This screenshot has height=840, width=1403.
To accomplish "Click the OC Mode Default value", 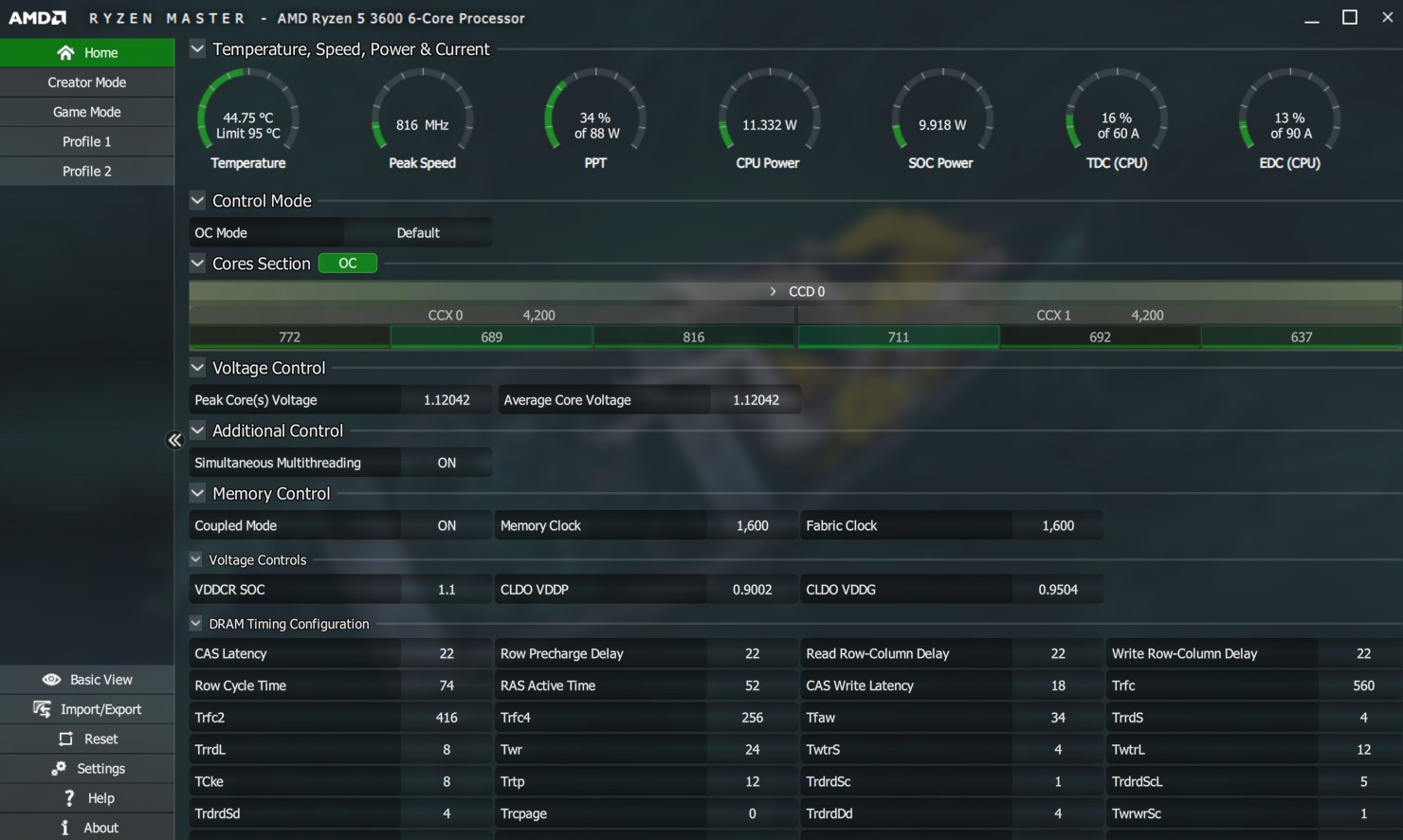I will [x=418, y=232].
